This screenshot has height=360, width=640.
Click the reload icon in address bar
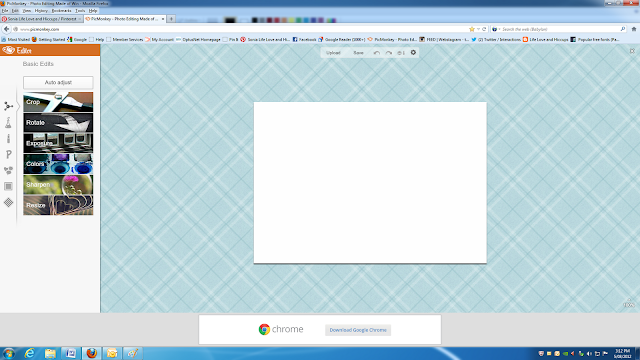(484, 29)
